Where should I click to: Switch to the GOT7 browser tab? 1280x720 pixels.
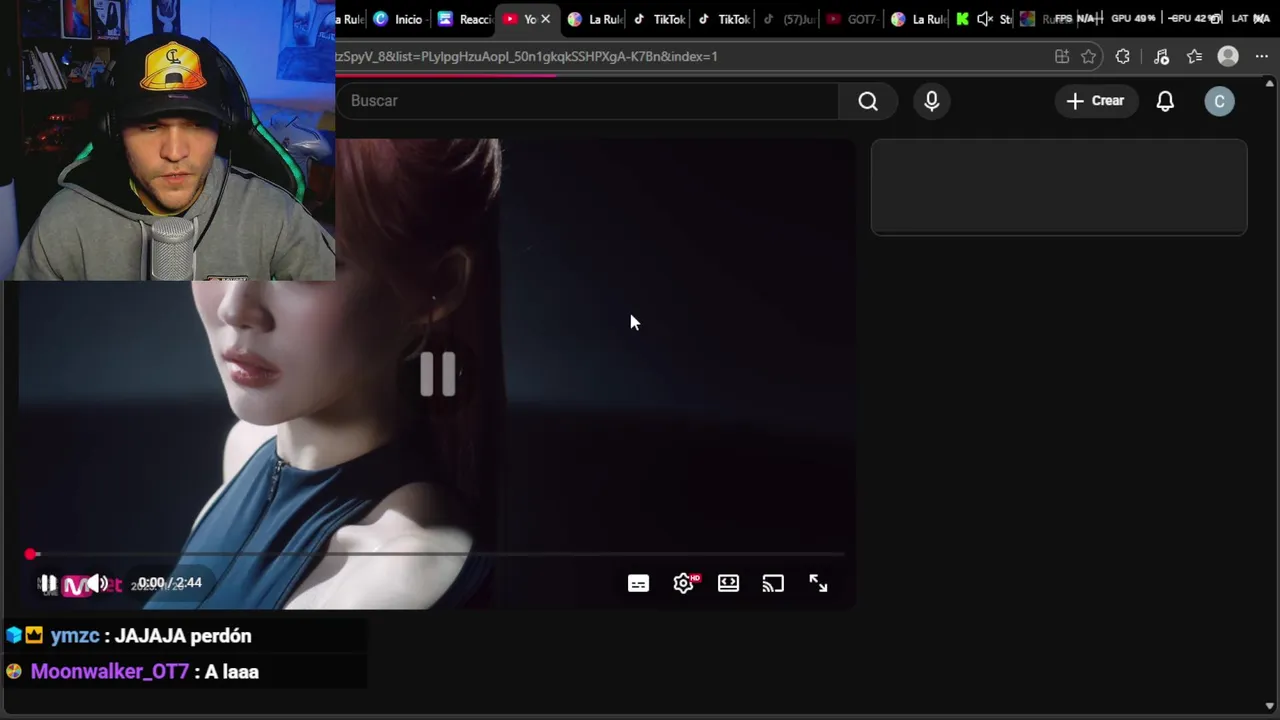[852, 19]
